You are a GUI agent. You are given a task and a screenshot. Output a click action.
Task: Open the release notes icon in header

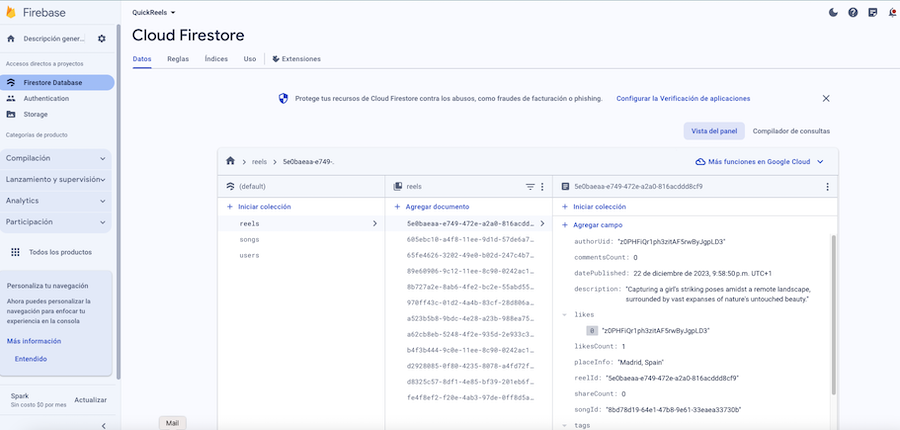click(872, 12)
